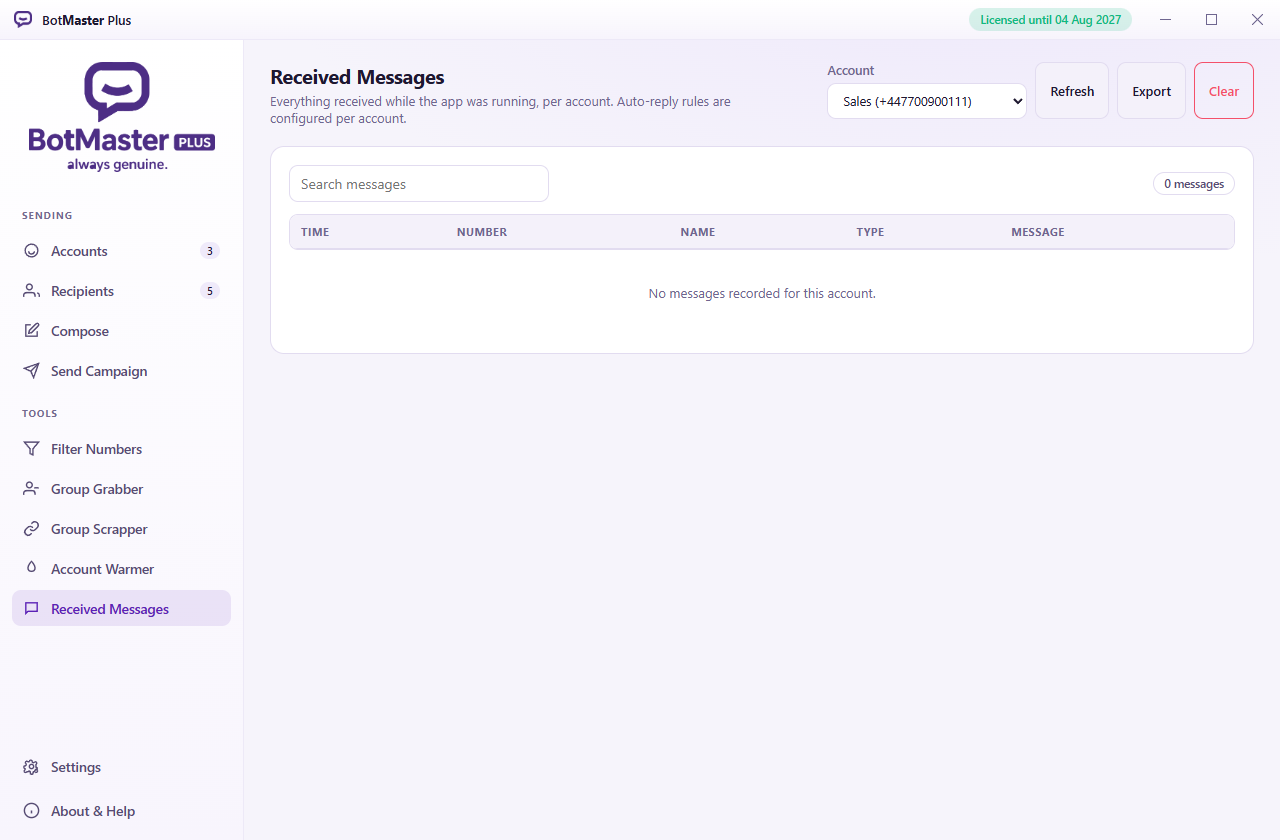The image size is (1280, 840).
Task: Open the Account dropdown selector
Action: point(927,101)
